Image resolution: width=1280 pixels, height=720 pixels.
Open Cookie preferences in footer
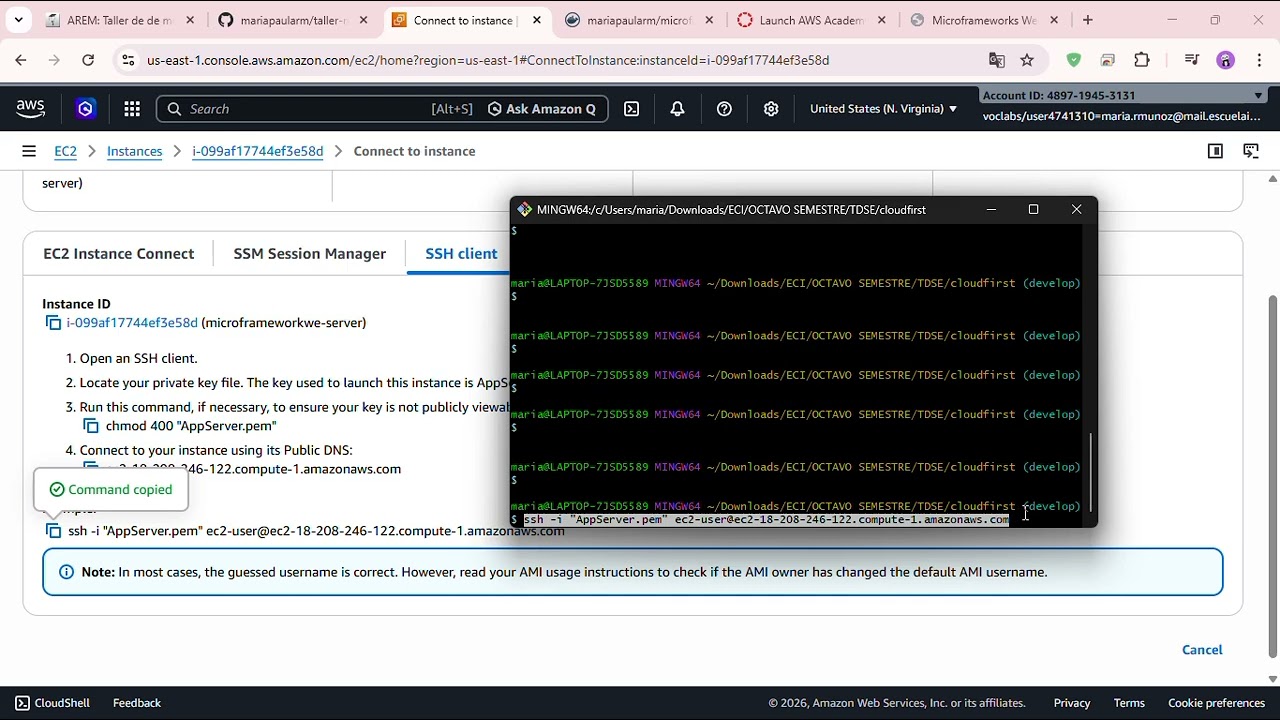click(x=1216, y=703)
